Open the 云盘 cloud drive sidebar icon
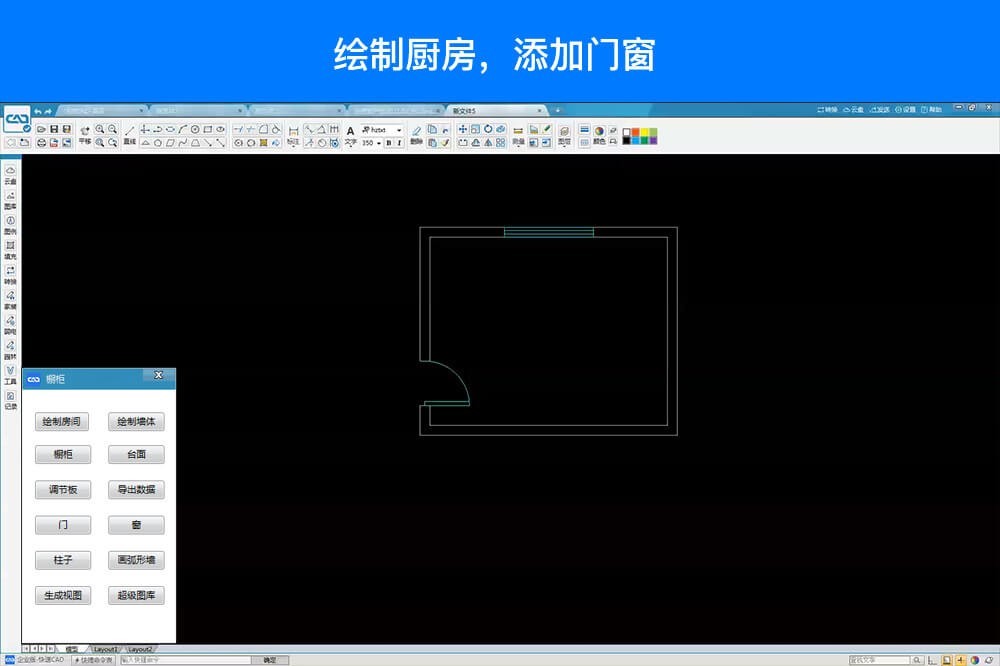1000x666 pixels. (10, 175)
